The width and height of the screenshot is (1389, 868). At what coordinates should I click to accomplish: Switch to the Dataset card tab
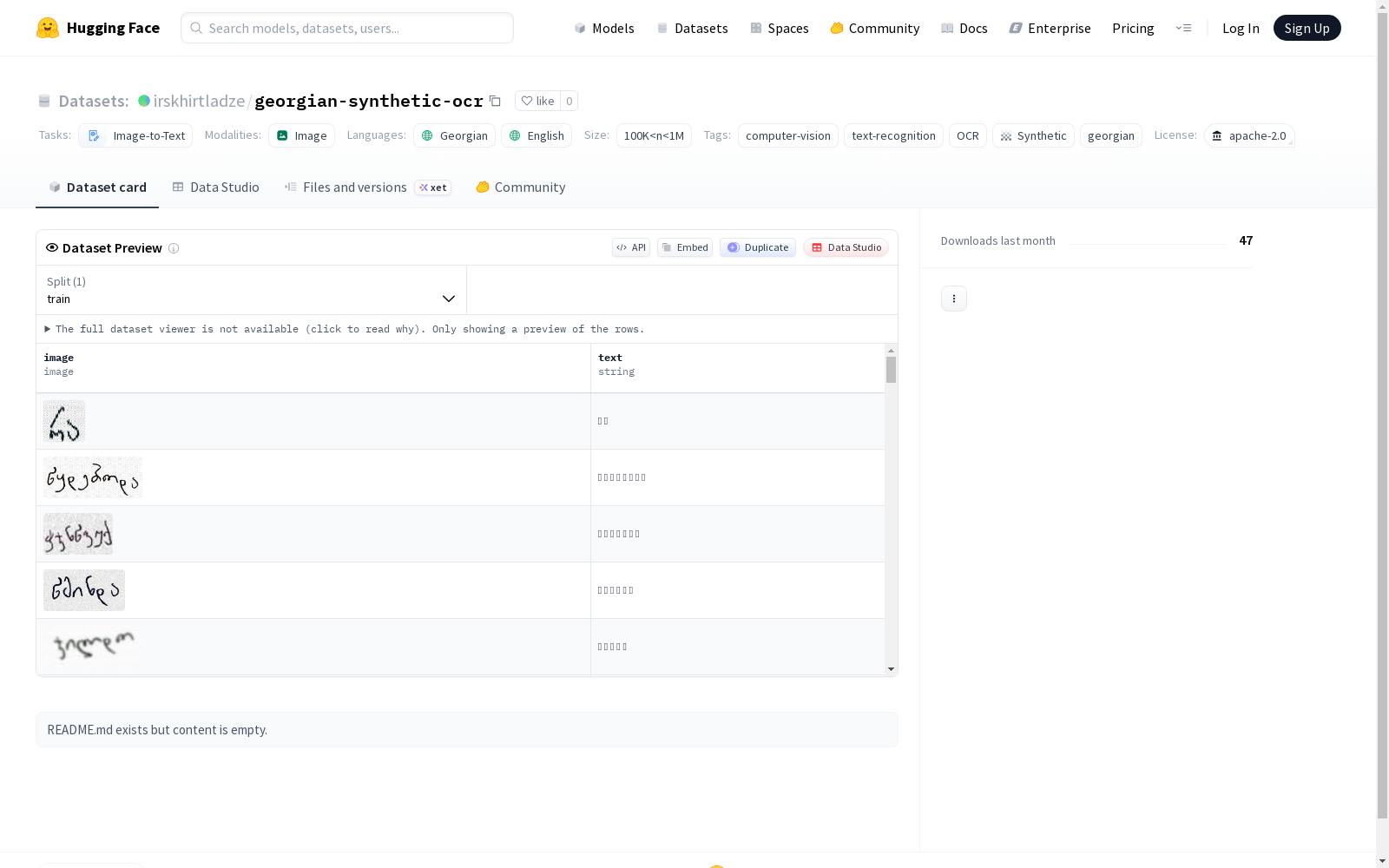point(97,187)
